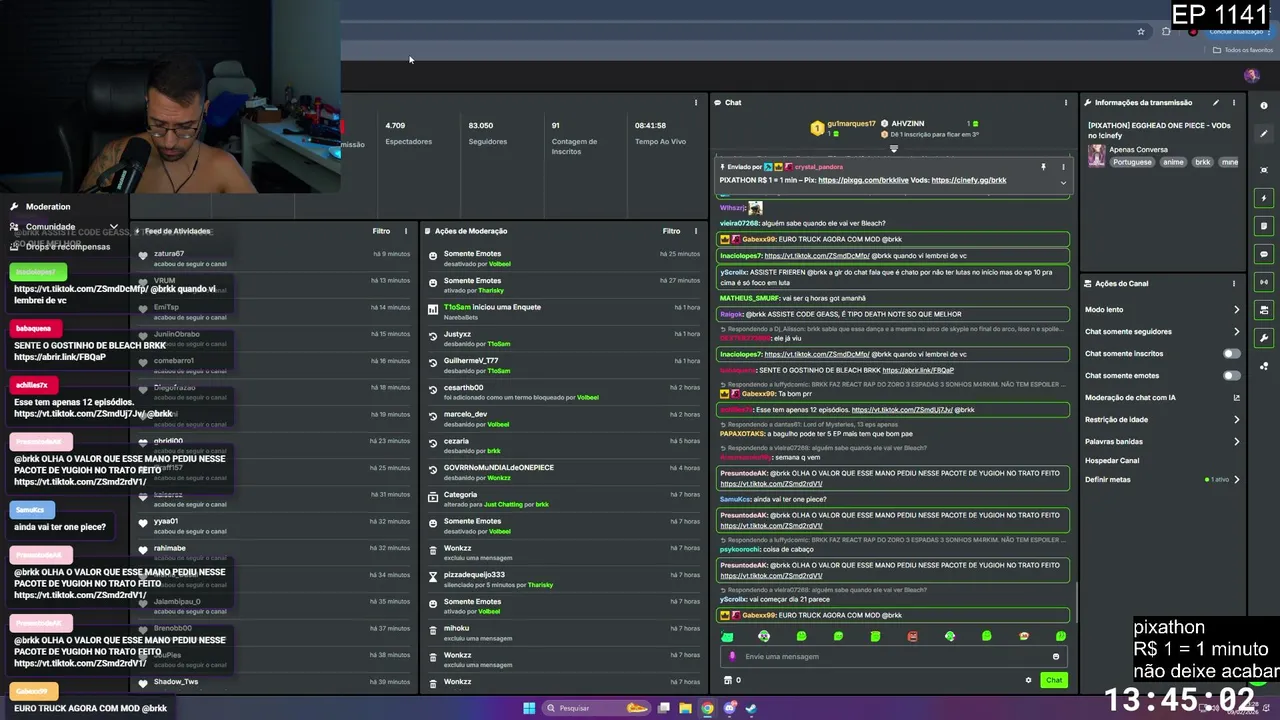
Task: Unpin the pinned chat message
Action: (1043, 167)
